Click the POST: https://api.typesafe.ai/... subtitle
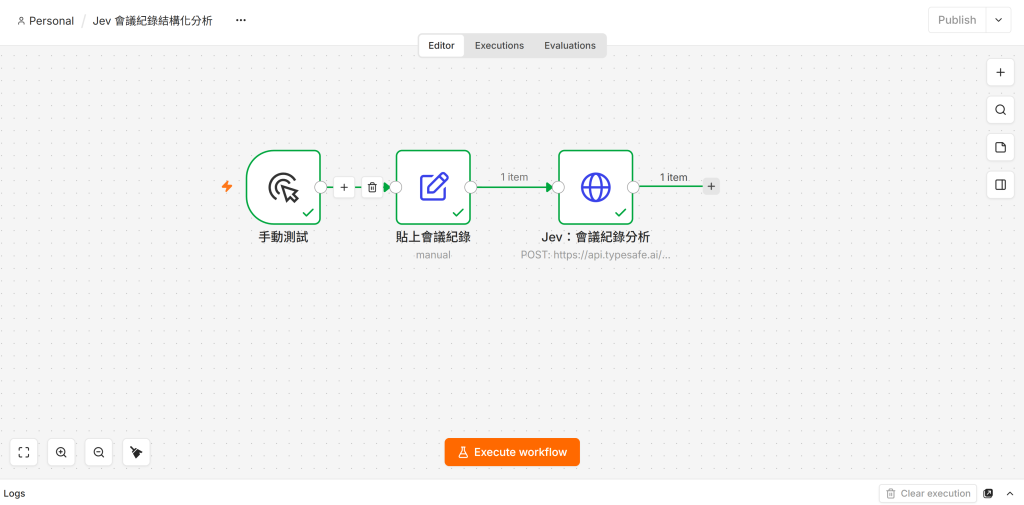This screenshot has height=505, width=1024. click(x=596, y=255)
